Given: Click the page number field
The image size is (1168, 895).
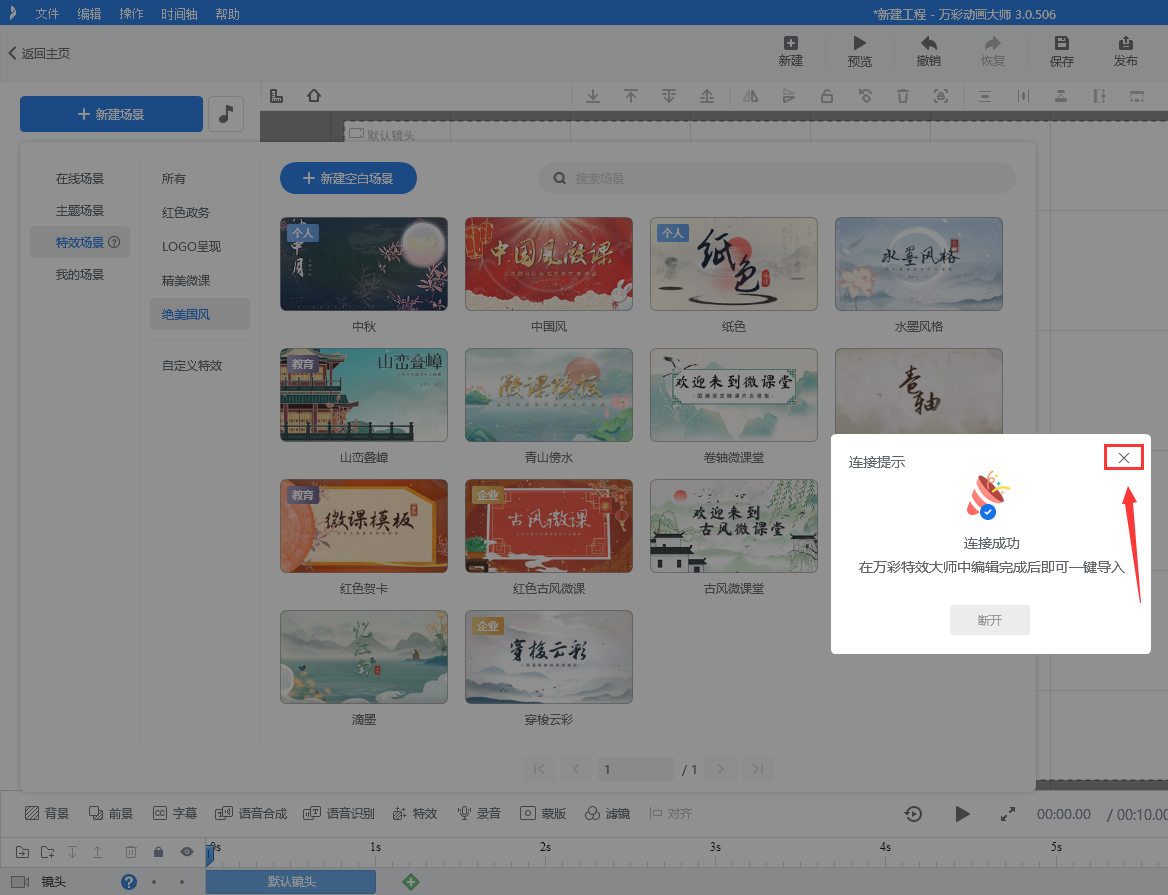Looking at the screenshot, I should [635, 768].
